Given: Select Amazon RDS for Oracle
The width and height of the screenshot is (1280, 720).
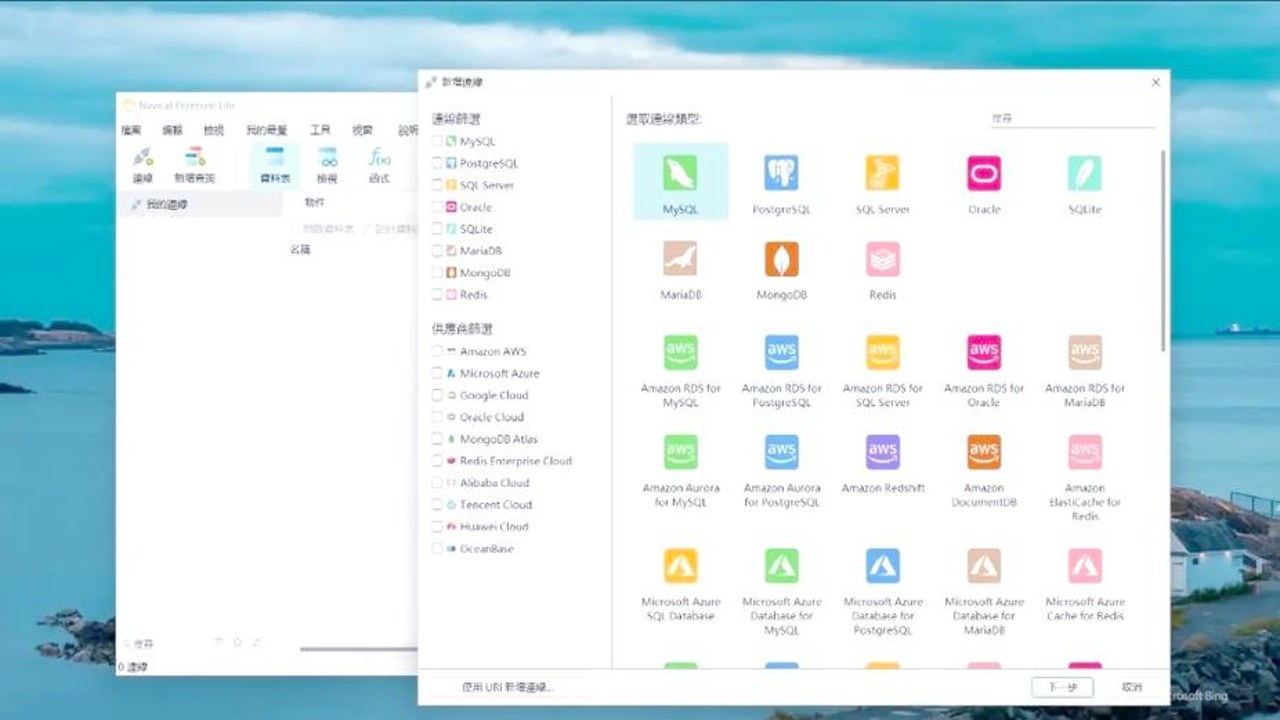Looking at the screenshot, I should point(984,371).
